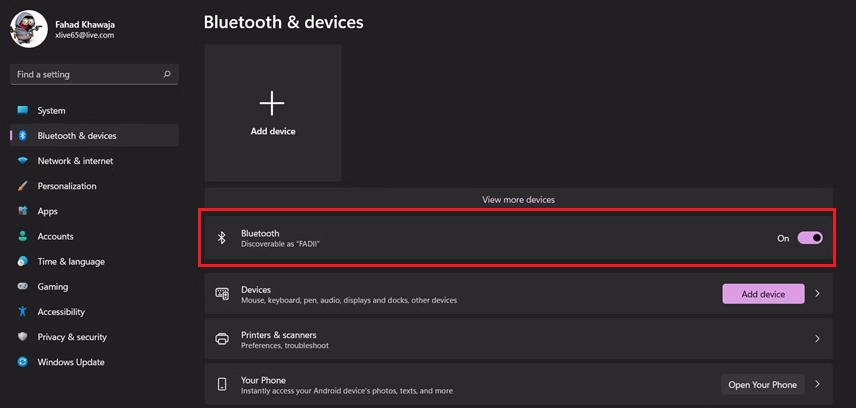This screenshot has width=856, height=408.
Task: Focus the Find a setting search box
Action: tap(94, 74)
